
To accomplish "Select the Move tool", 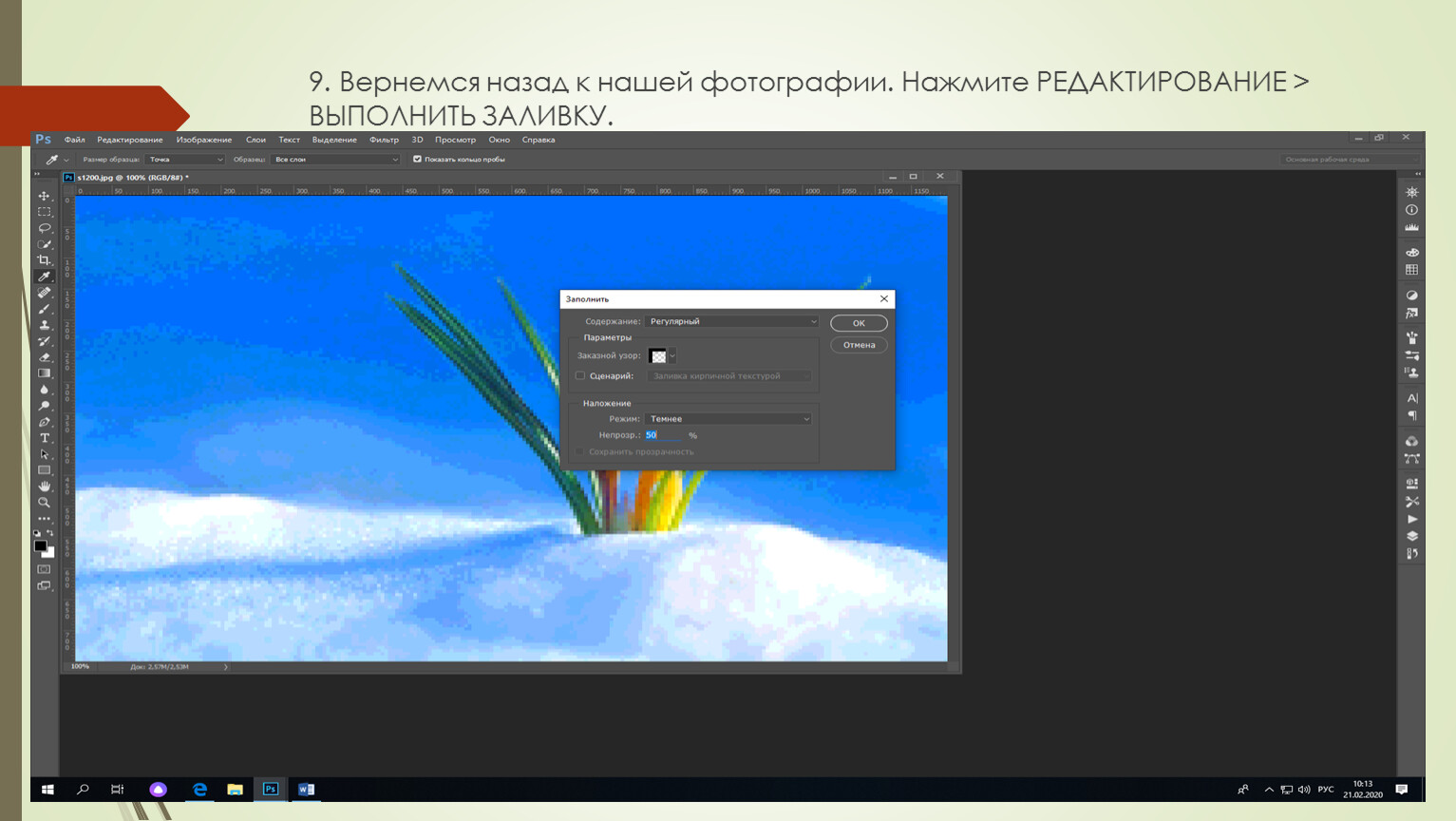I will click(44, 196).
